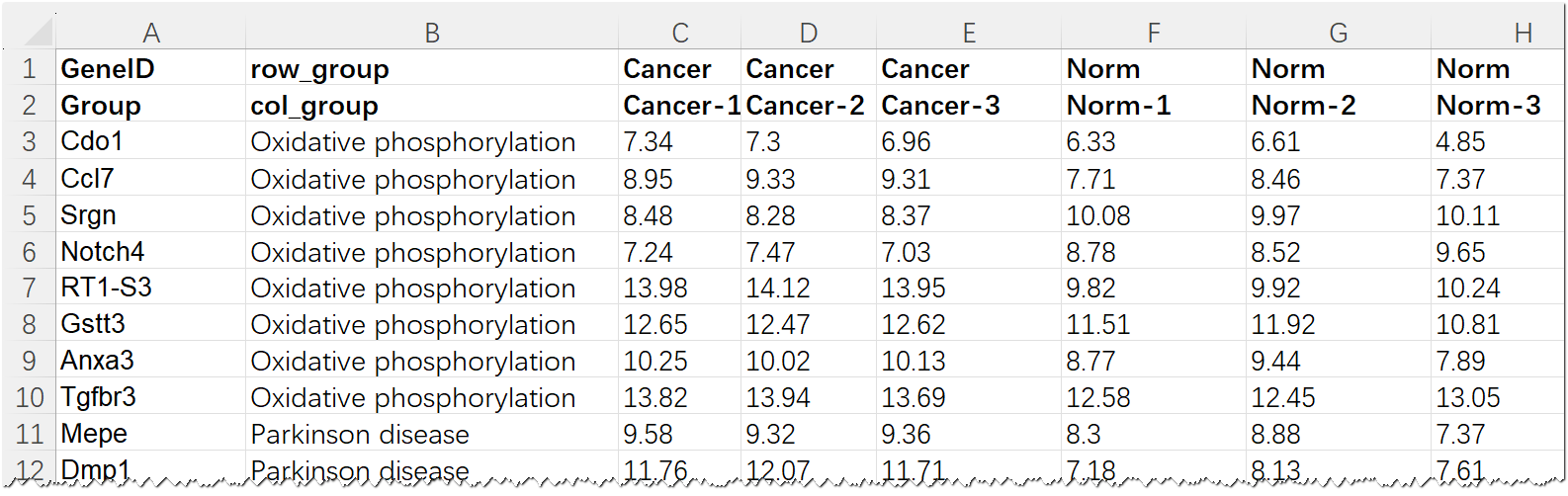Click the GeneID cell
This screenshot has width=1568, height=496.
(x=150, y=68)
